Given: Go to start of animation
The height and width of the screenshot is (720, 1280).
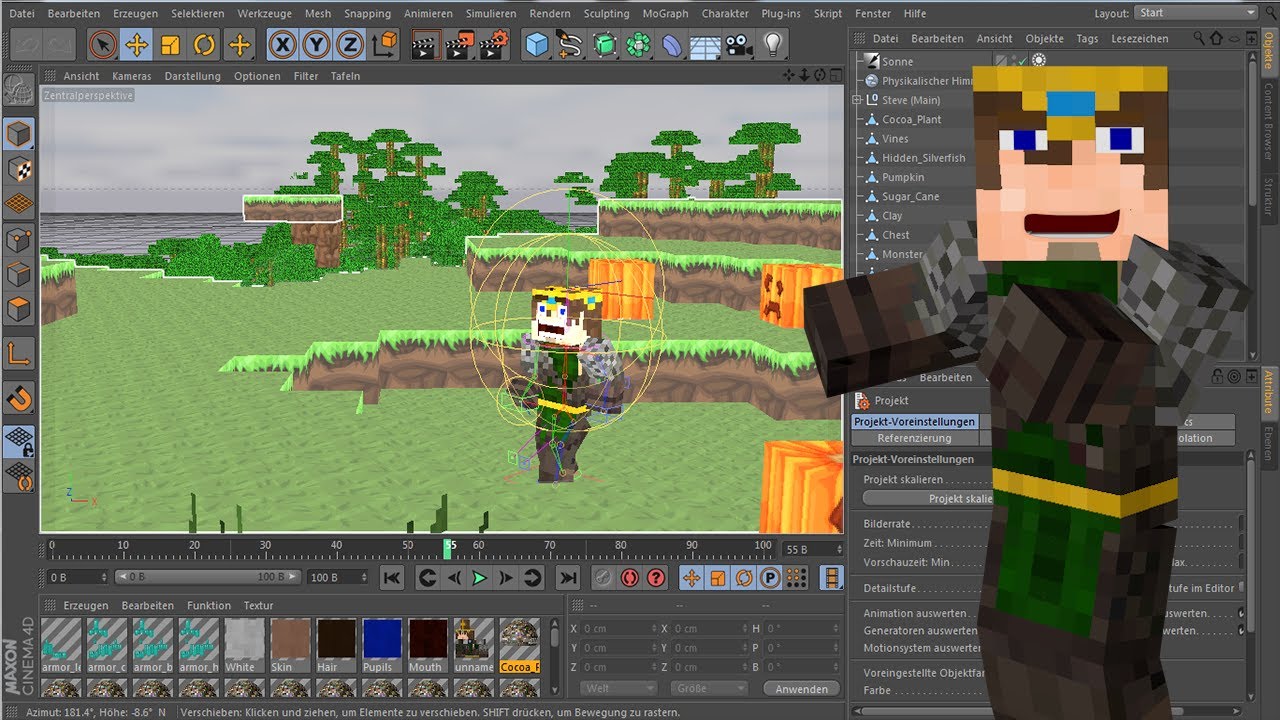Looking at the screenshot, I should tap(392, 577).
